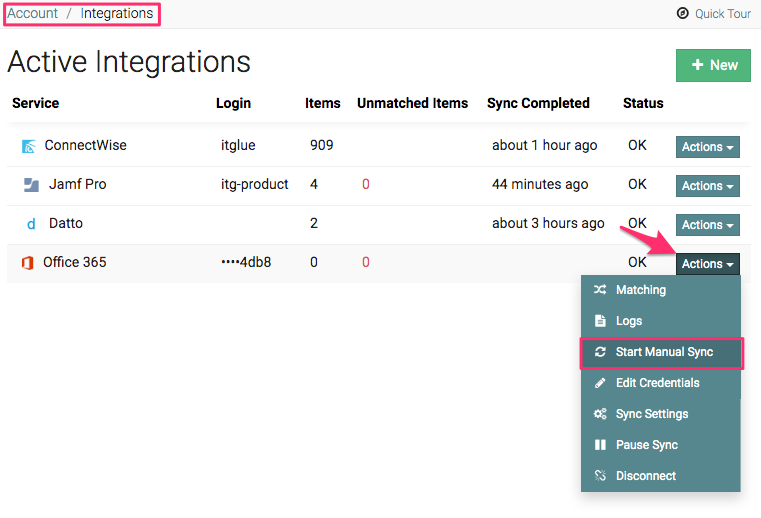Collapse the Office 365 Actions dropdown
Image resolution: width=761 pixels, height=518 pixels.
707,264
